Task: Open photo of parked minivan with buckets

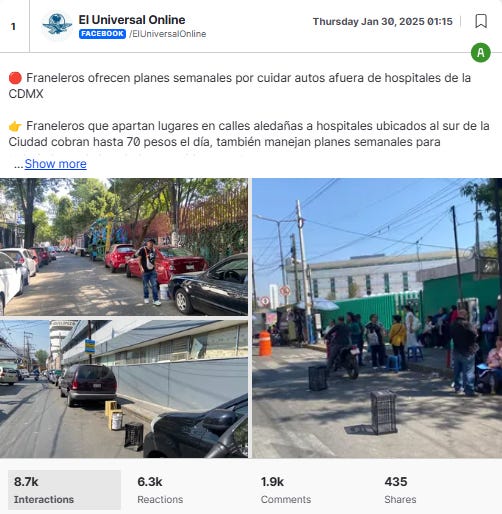Action: pos(124,388)
